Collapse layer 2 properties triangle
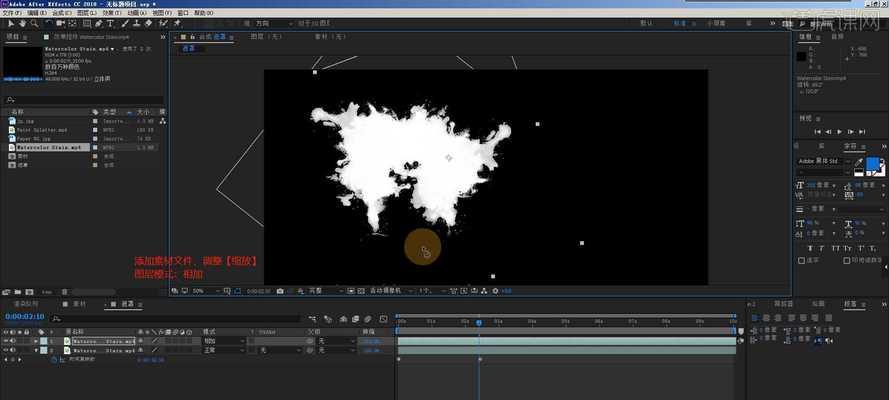This screenshot has width=889, height=400. coord(36,350)
